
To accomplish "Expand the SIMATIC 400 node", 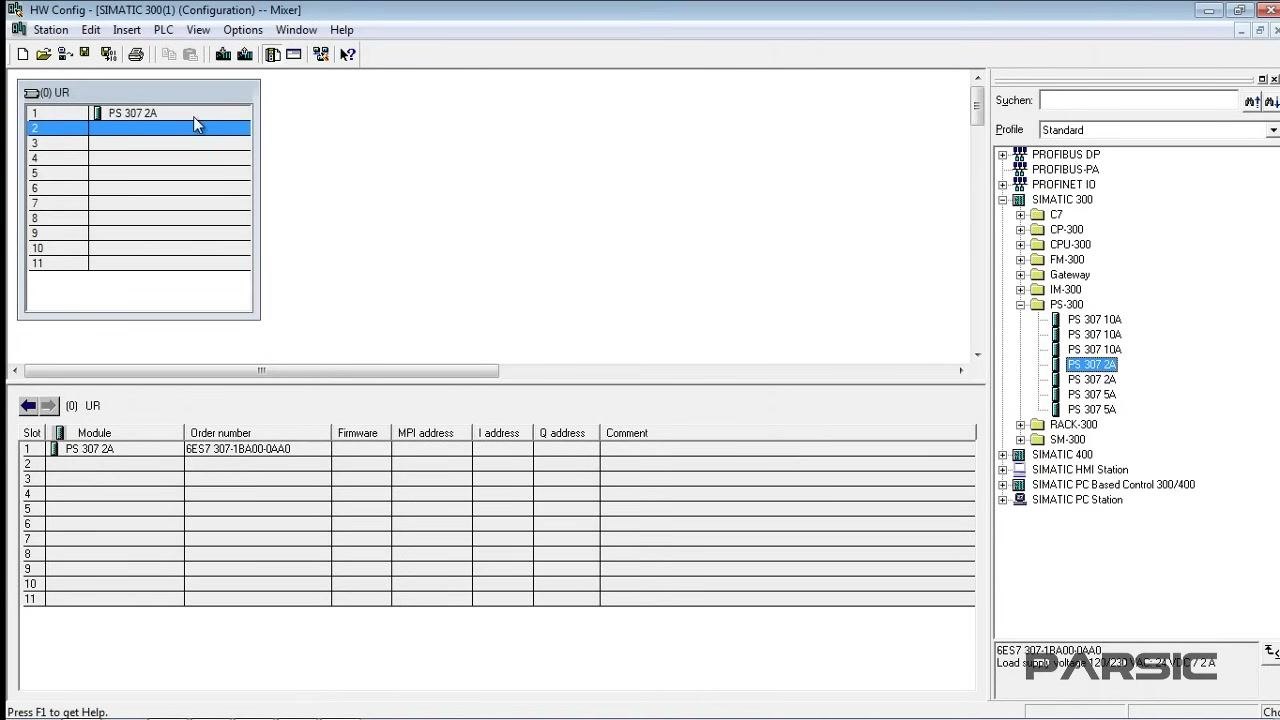I will (x=1003, y=455).
